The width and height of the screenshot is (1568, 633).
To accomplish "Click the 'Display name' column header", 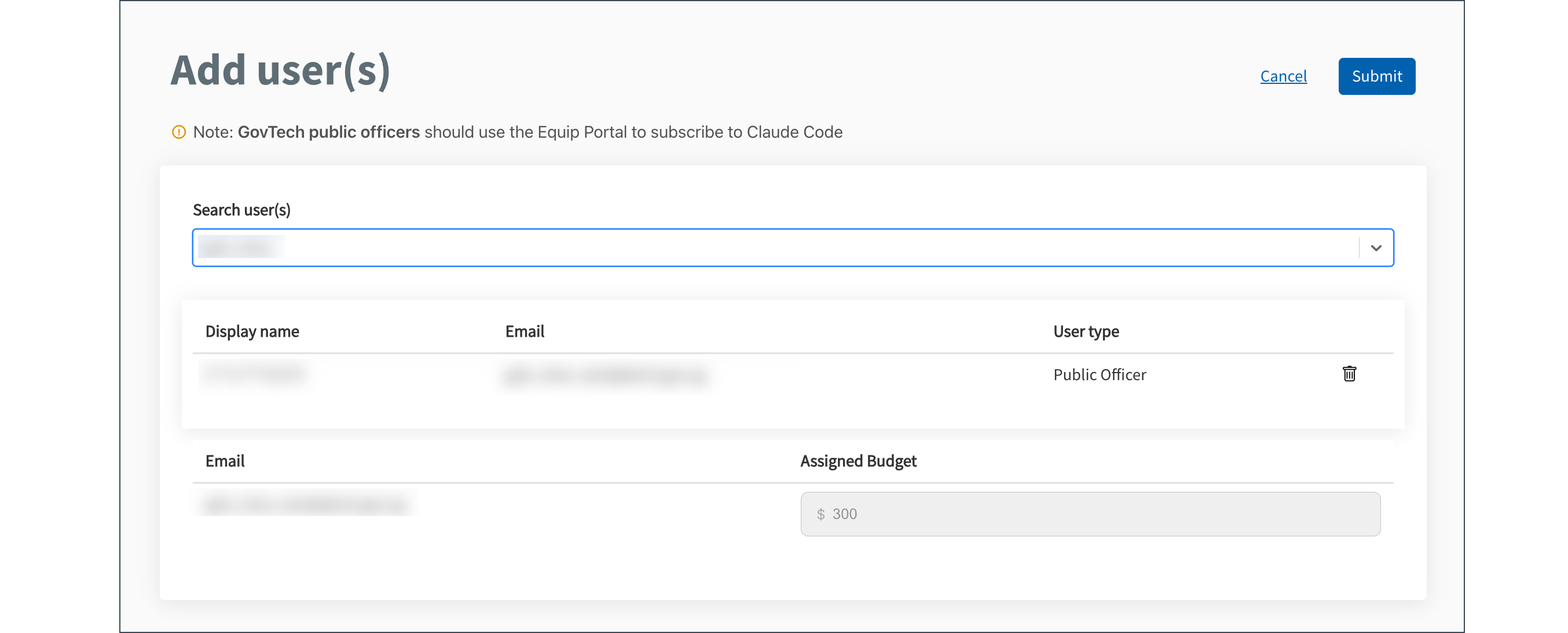I will (x=252, y=332).
